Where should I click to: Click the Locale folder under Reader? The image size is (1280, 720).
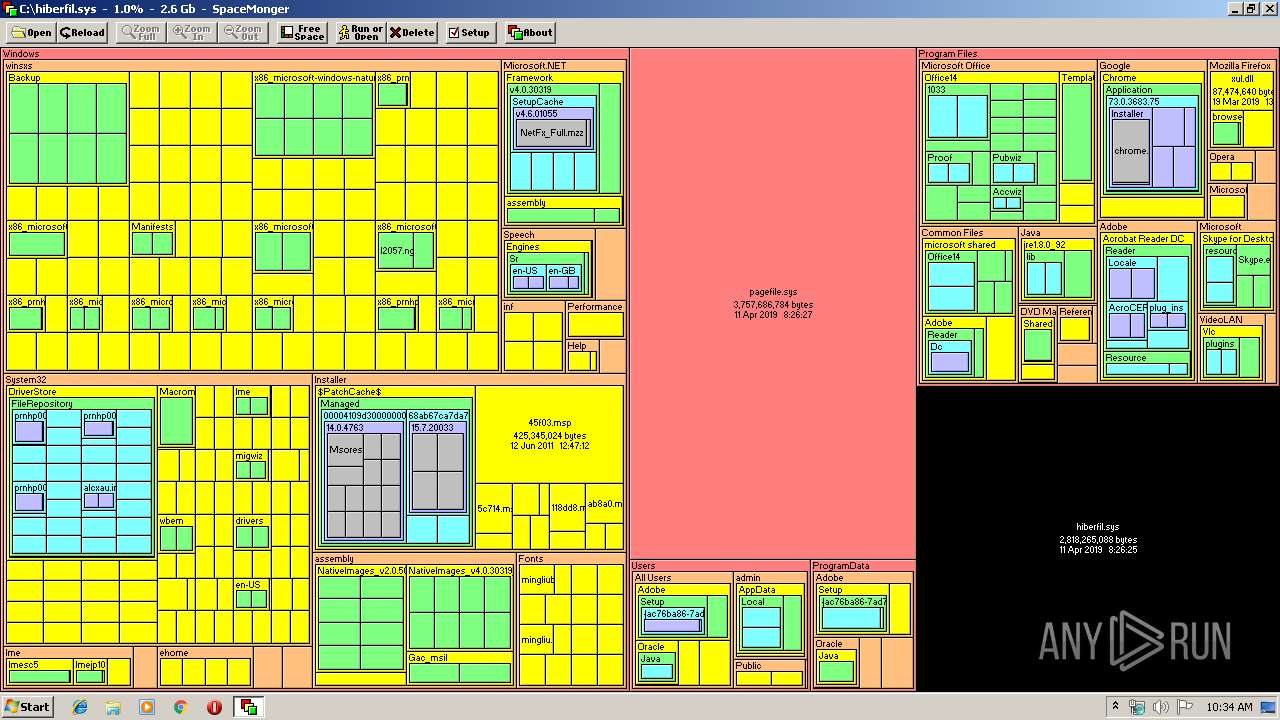pyautogui.click(x=1132, y=279)
